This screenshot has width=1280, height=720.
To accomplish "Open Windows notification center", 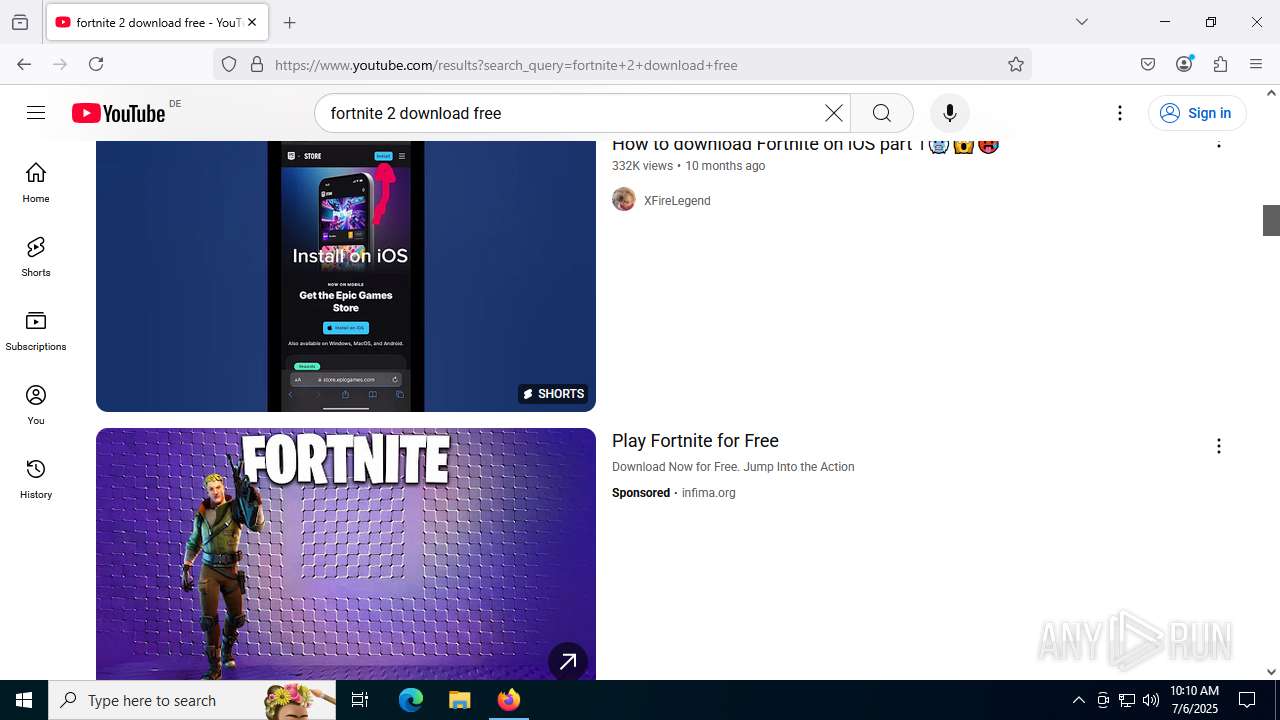I will click(x=1247, y=700).
